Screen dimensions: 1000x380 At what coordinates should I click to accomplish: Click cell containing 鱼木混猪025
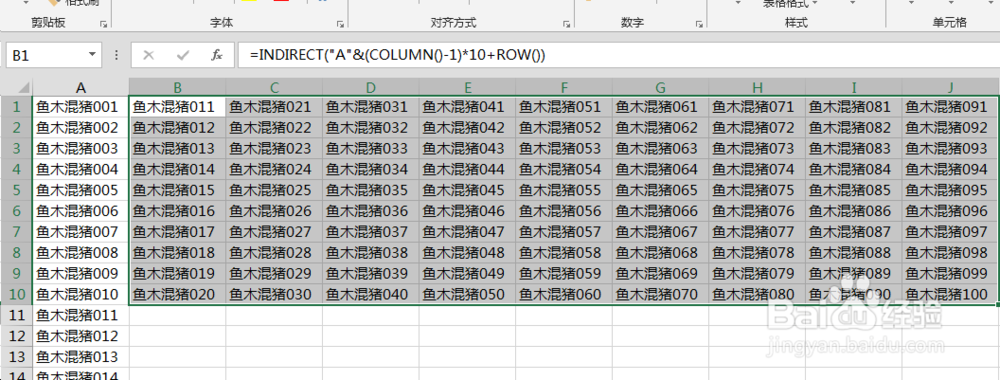[274, 190]
